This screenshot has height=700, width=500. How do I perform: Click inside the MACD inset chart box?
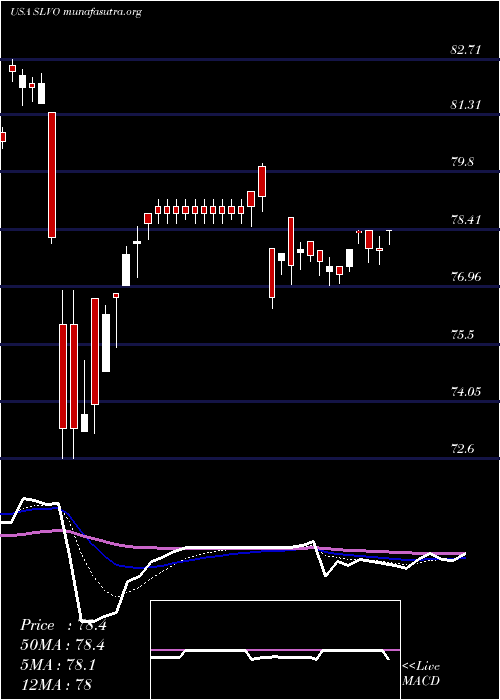tap(275, 650)
